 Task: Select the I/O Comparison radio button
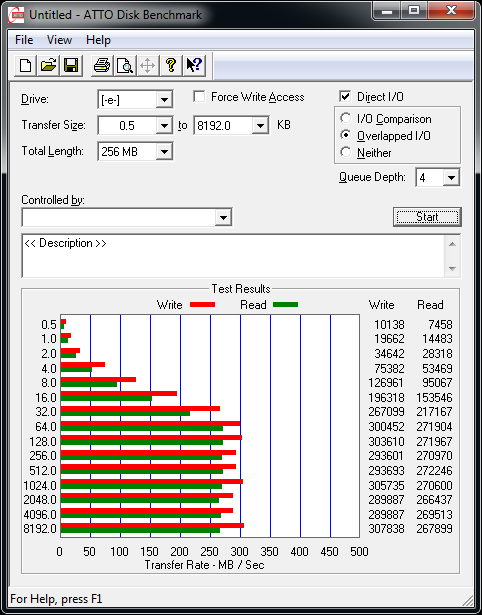pos(346,118)
